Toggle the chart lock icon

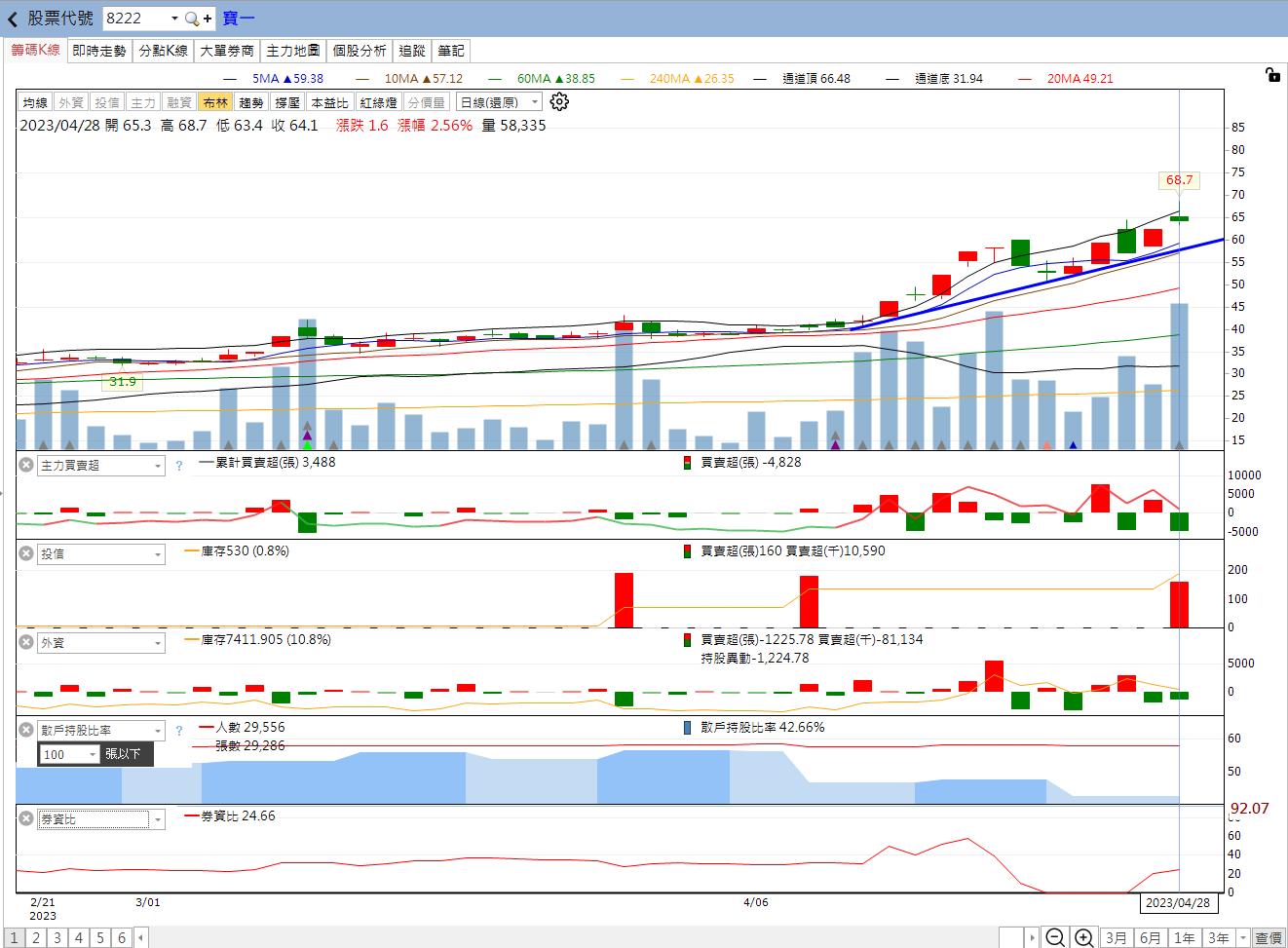pyautogui.click(x=1272, y=75)
